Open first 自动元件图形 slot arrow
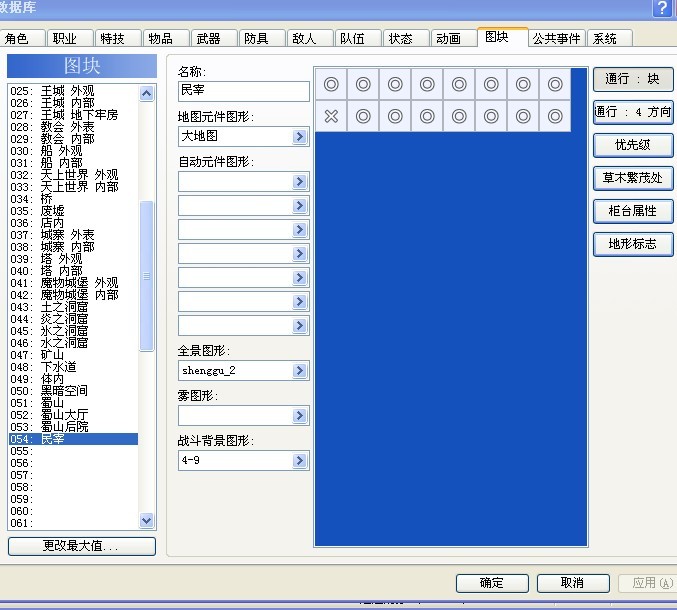 300,182
